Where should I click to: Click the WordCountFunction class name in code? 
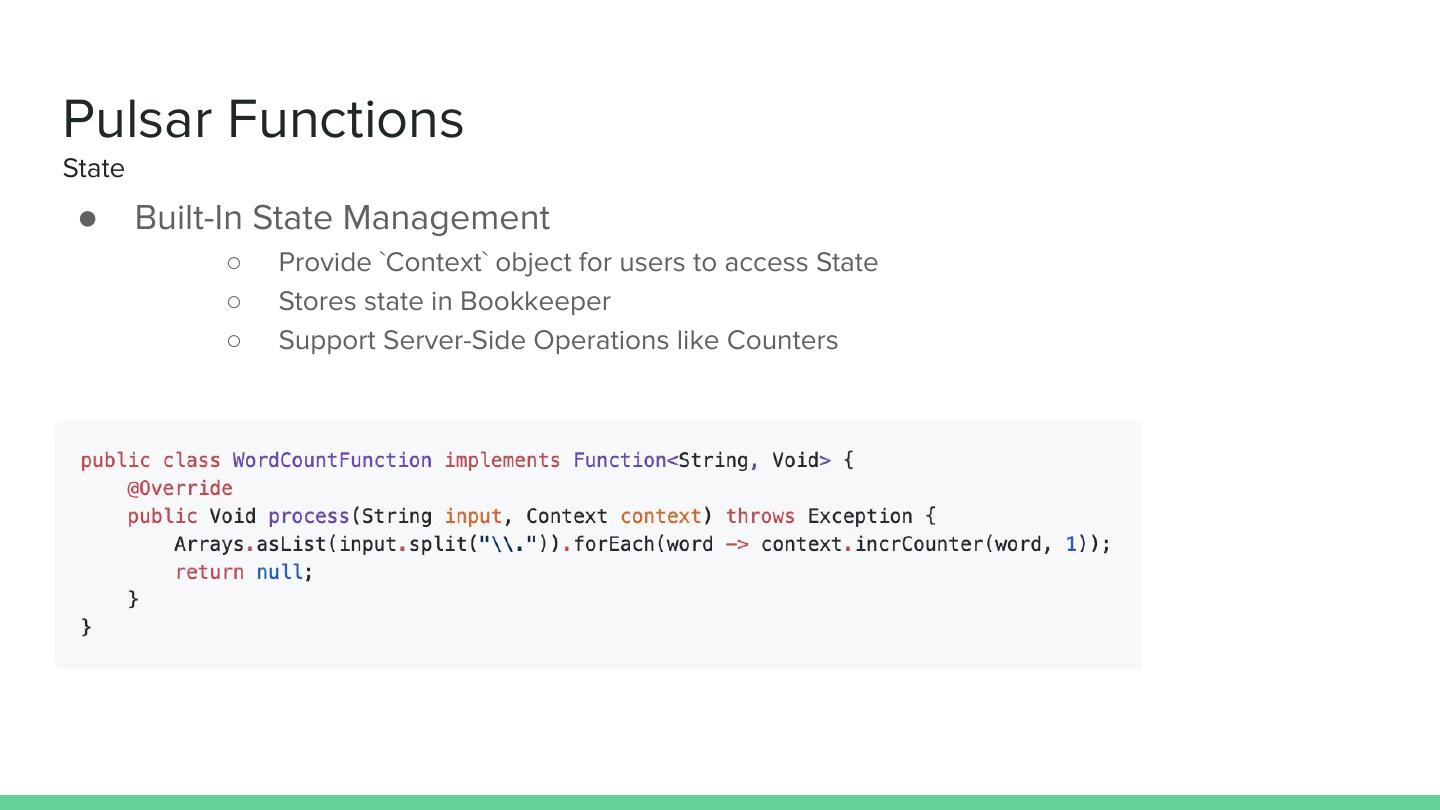click(332, 460)
